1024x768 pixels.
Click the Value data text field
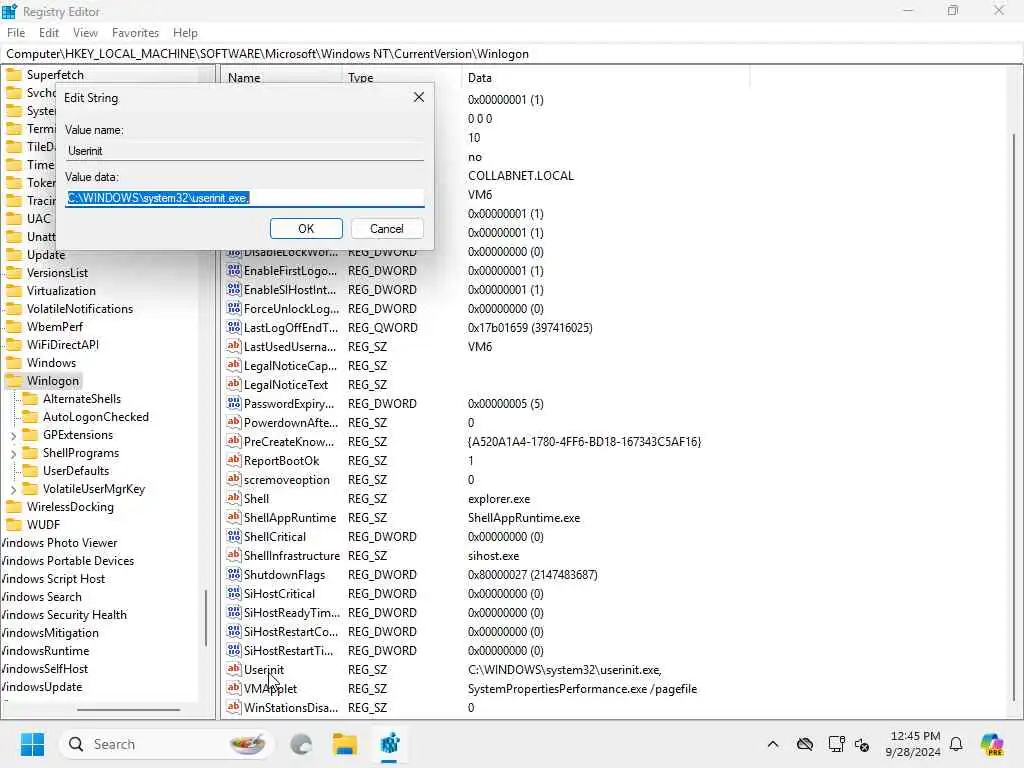tap(245, 198)
